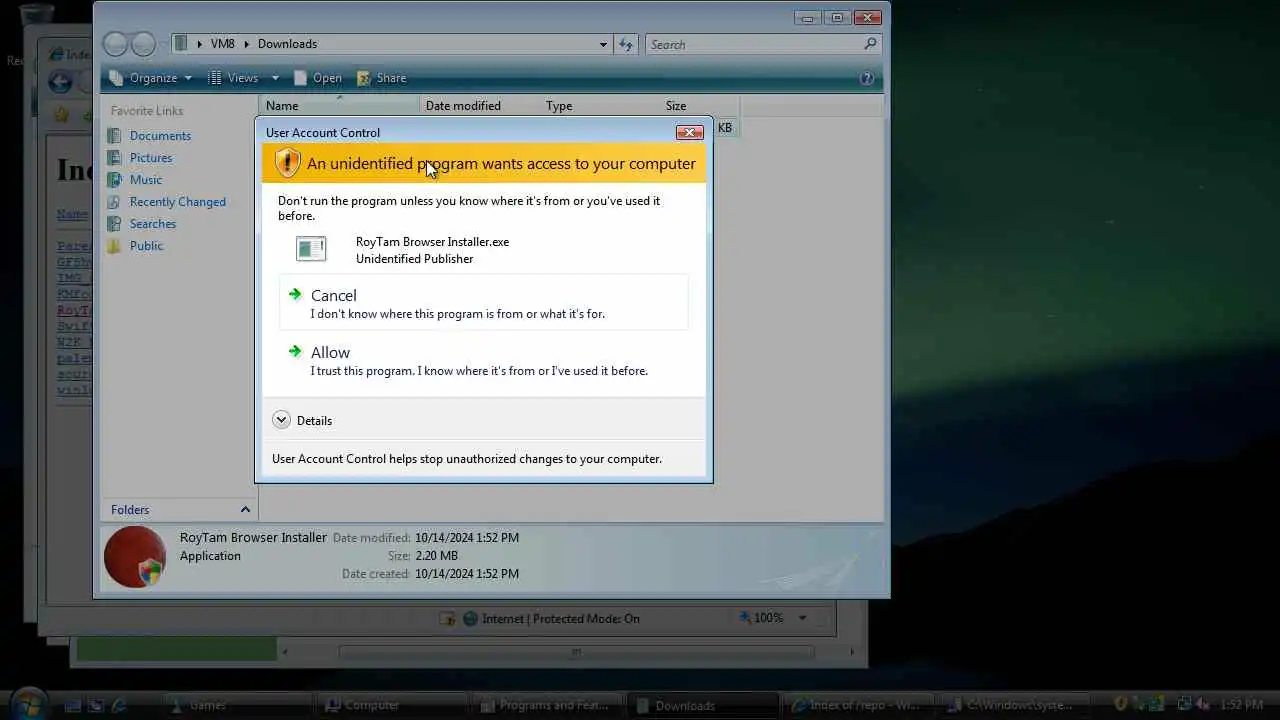Open Recently Changed in Favorite Links
The image size is (1280, 720).
178,202
